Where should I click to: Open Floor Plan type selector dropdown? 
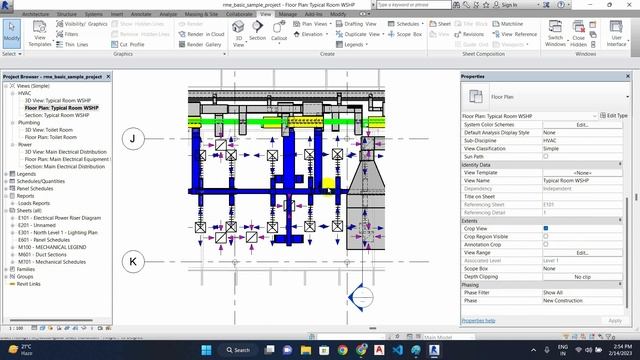627,97
